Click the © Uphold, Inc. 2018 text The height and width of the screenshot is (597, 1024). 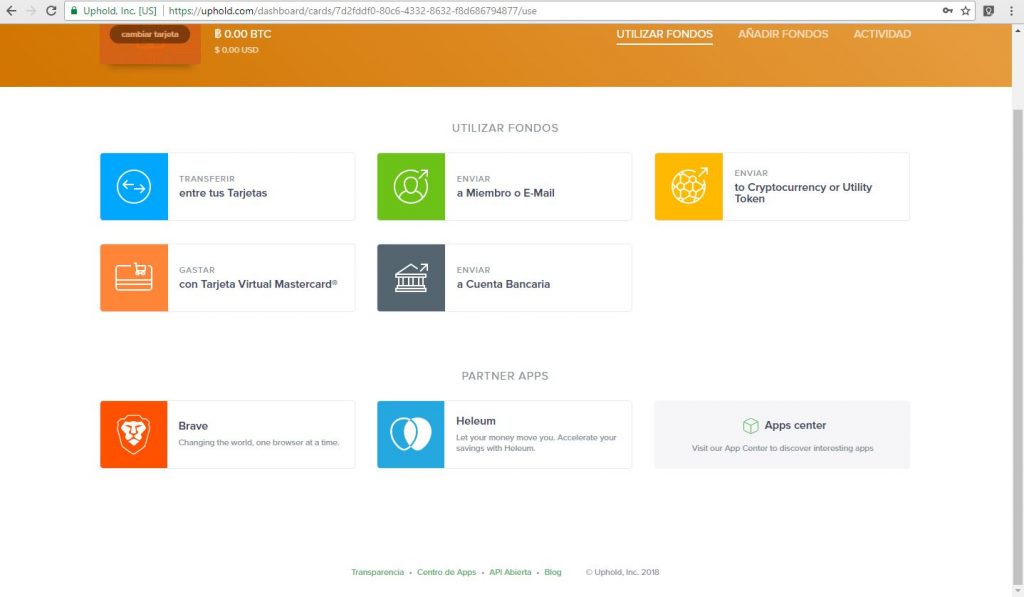[622, 572]
